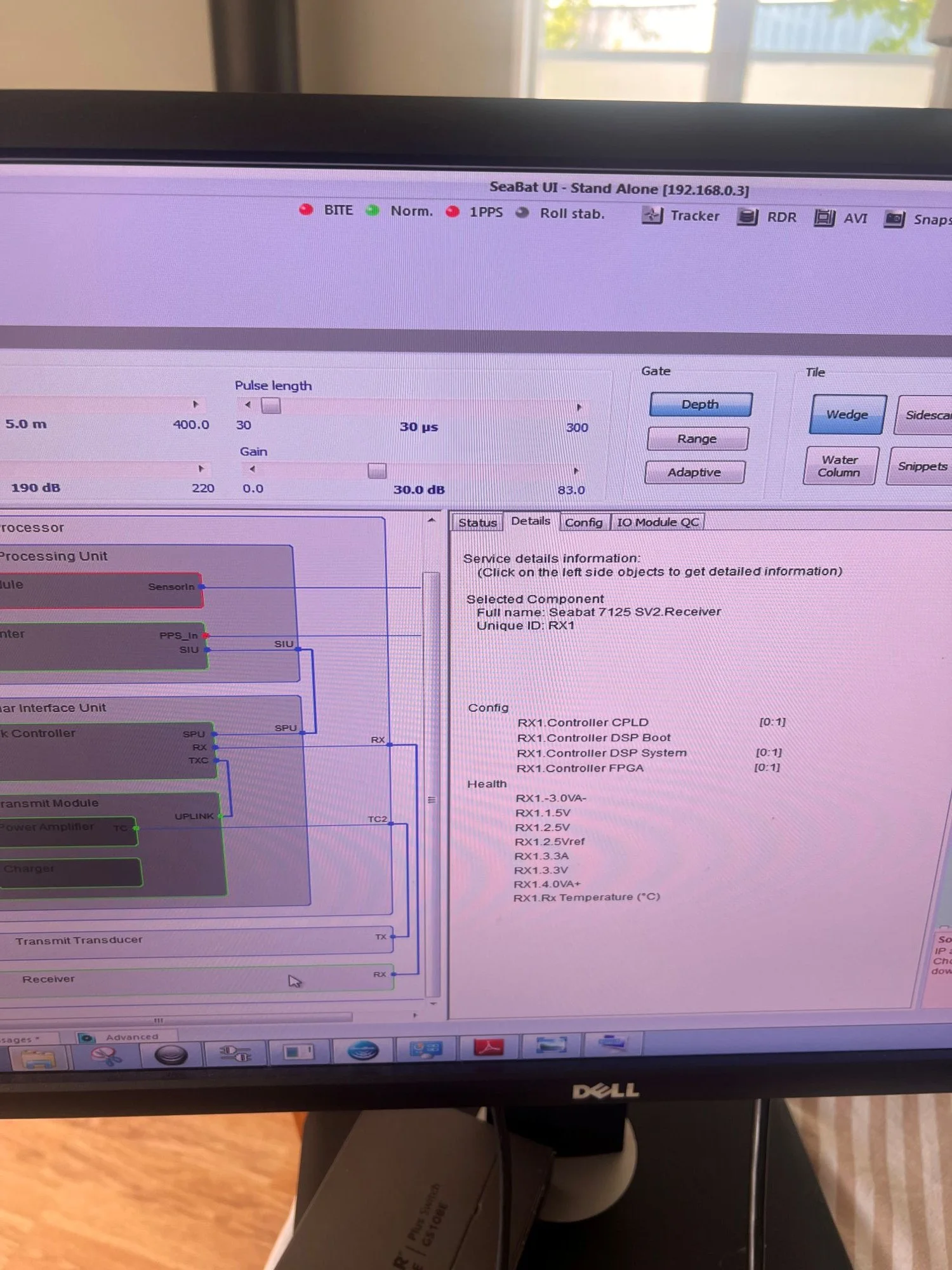
Task: Open File Explorer from the taskbar
Action: 39,1059
